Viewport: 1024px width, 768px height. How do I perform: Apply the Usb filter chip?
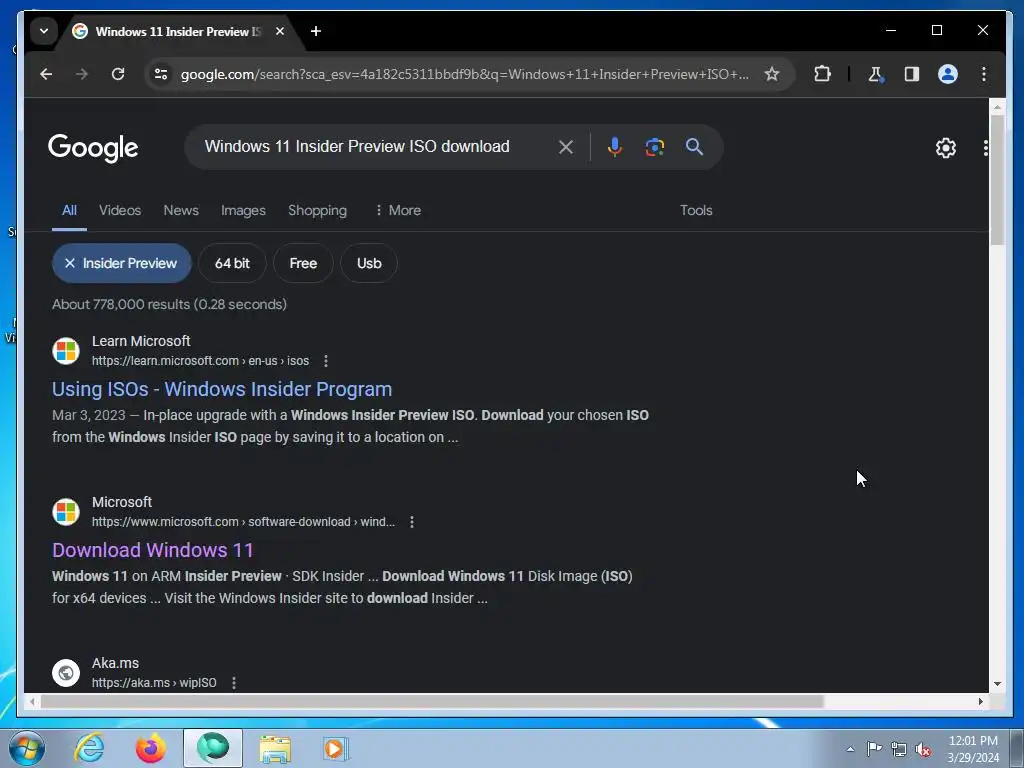369,263
